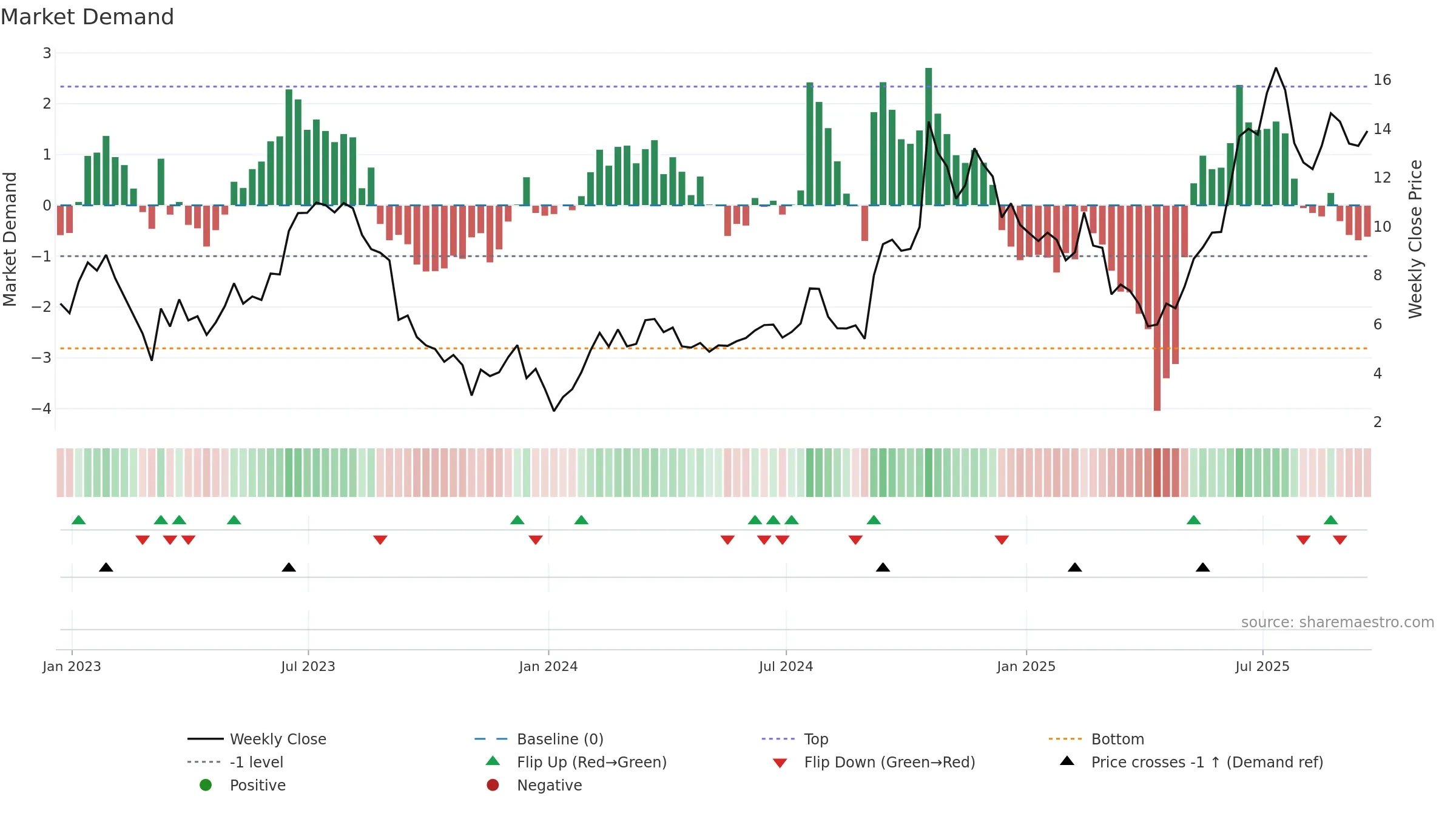Click the 16 tick on the right price axis

point(1383,80)
